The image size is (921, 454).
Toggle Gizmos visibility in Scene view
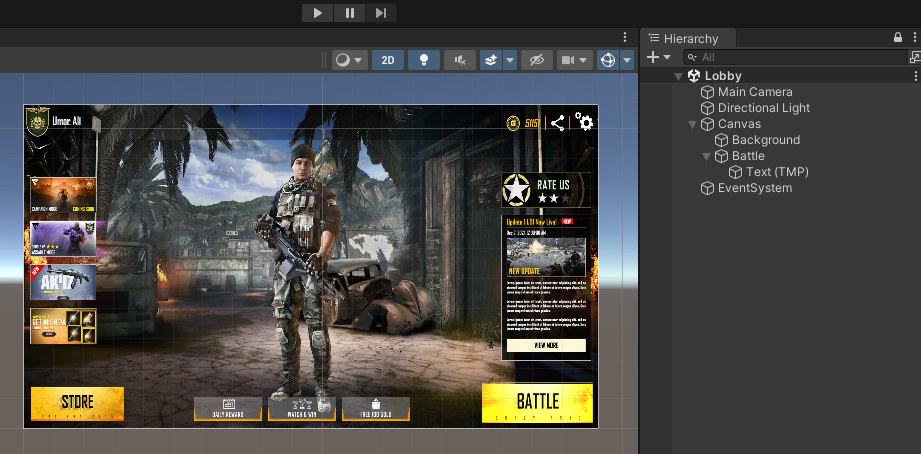(608, 60)
